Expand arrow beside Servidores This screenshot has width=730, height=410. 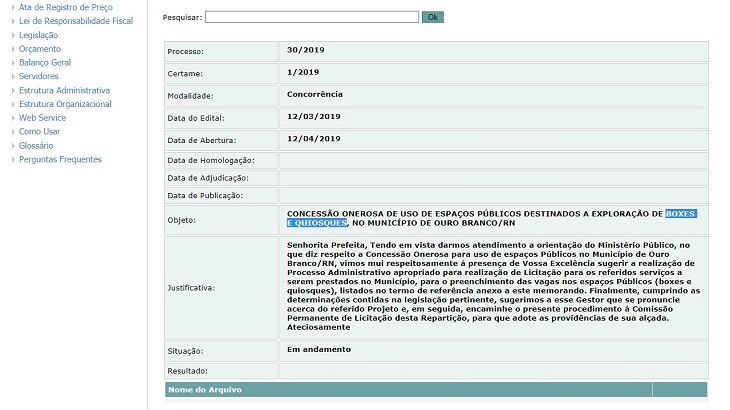[13, 76]
